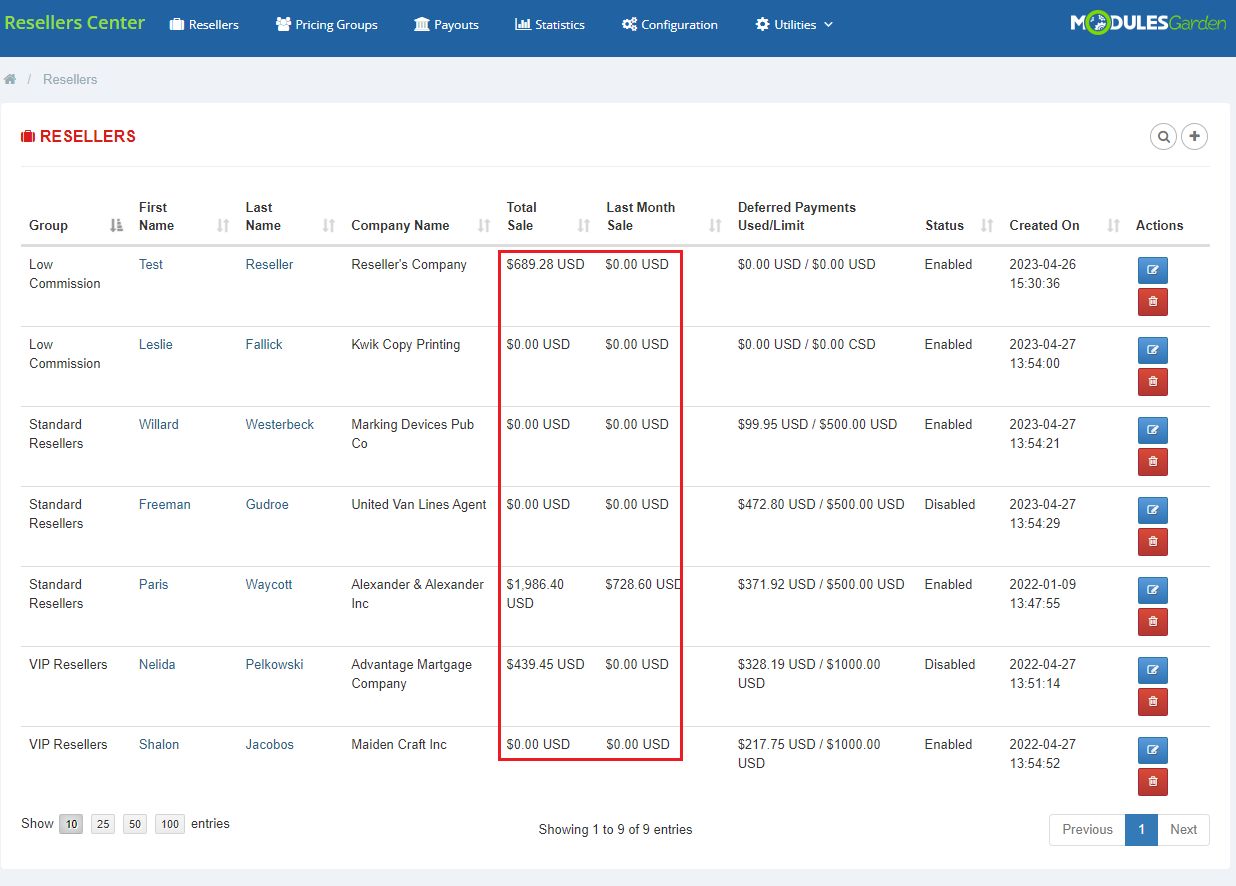The height and width of the screenshot is (886, 1236).
Task: Sort by Created On column
Action: (x=1064, y=225)
